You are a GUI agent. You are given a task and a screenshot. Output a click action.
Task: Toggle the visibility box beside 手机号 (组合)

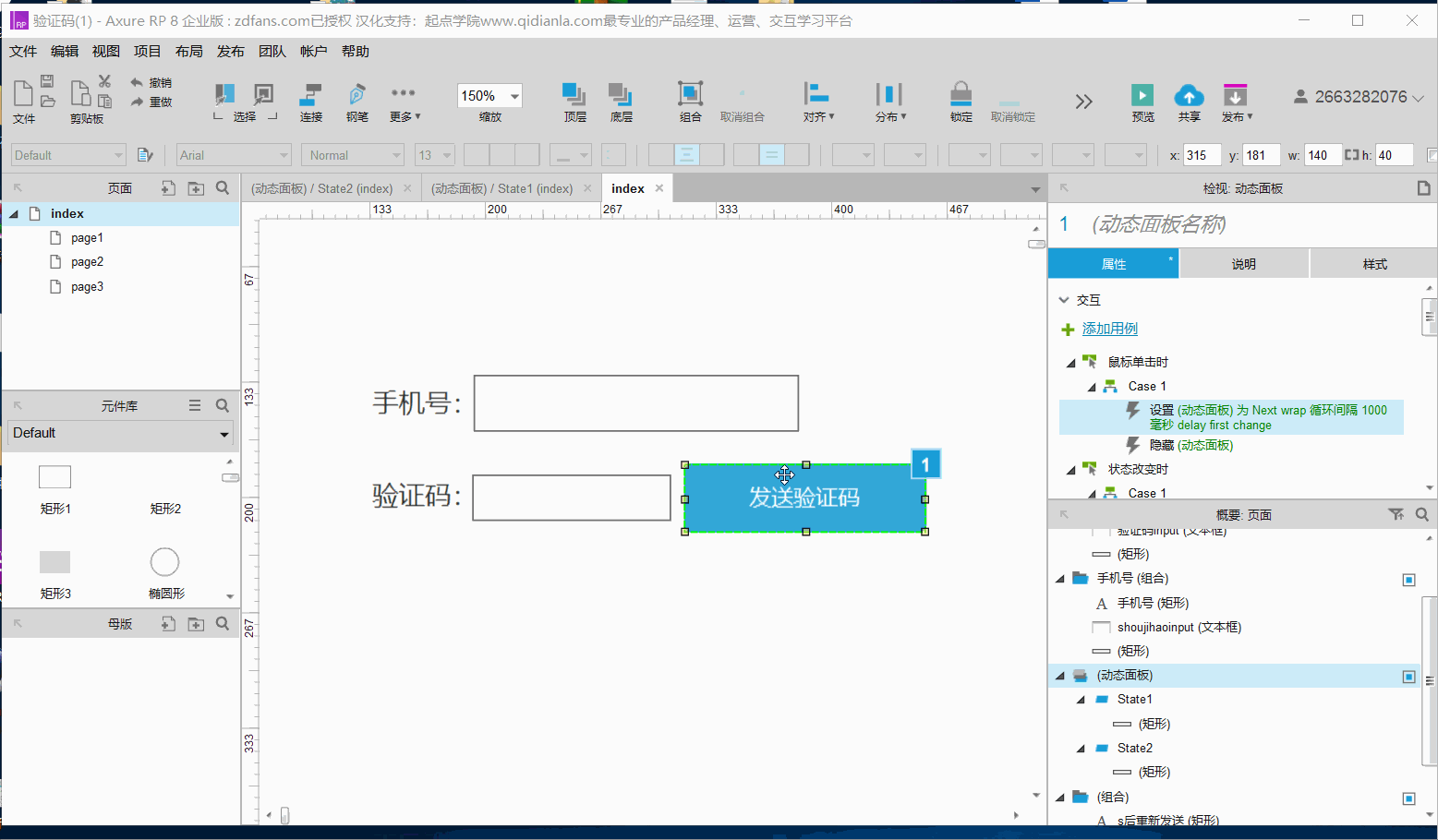[1409, 580]
